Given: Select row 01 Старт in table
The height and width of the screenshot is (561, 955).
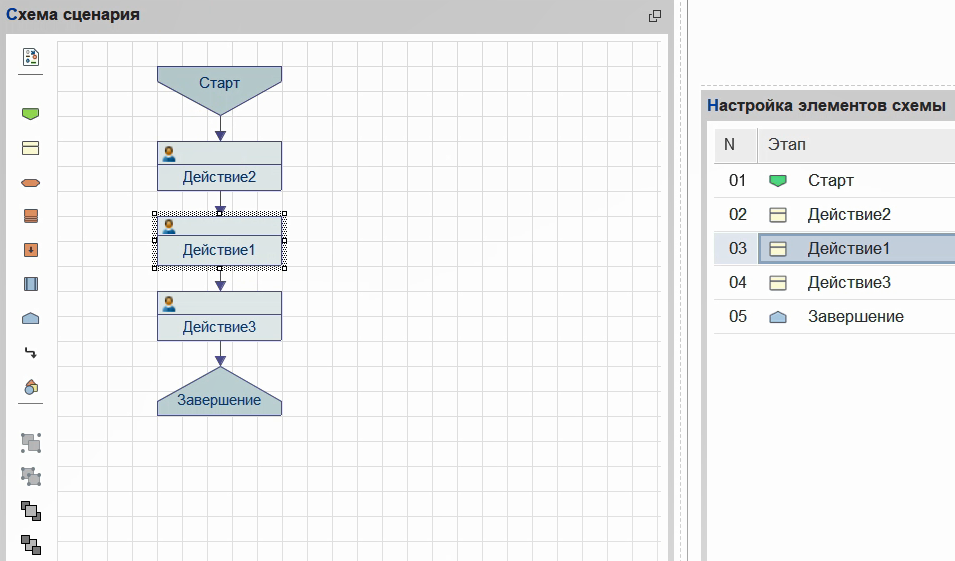Looking at the screenshot, I should tap(834, 180).
